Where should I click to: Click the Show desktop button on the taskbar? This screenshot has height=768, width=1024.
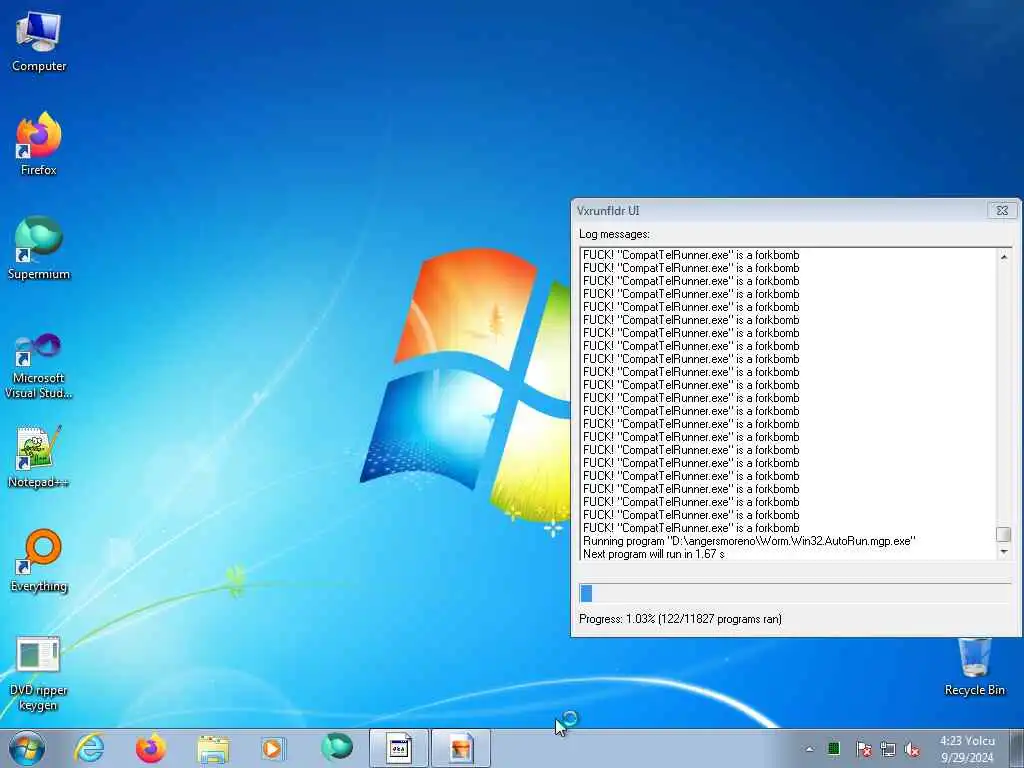coord(1017,748)
